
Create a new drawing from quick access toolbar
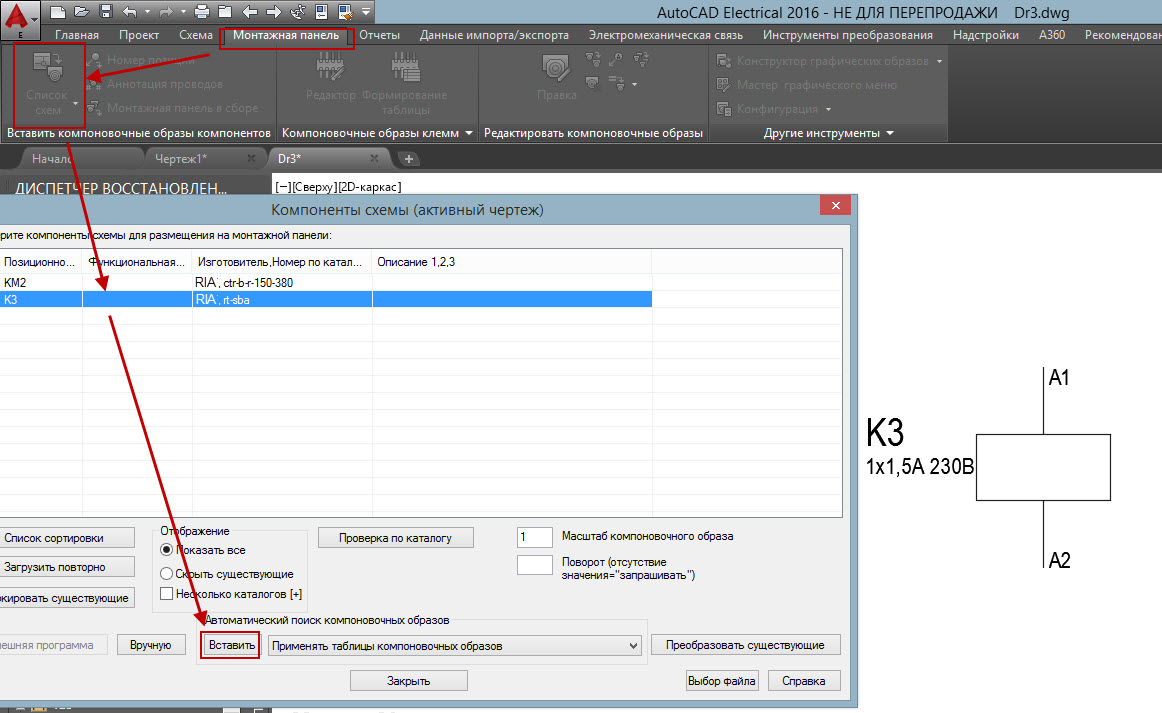tap(58, 12)
